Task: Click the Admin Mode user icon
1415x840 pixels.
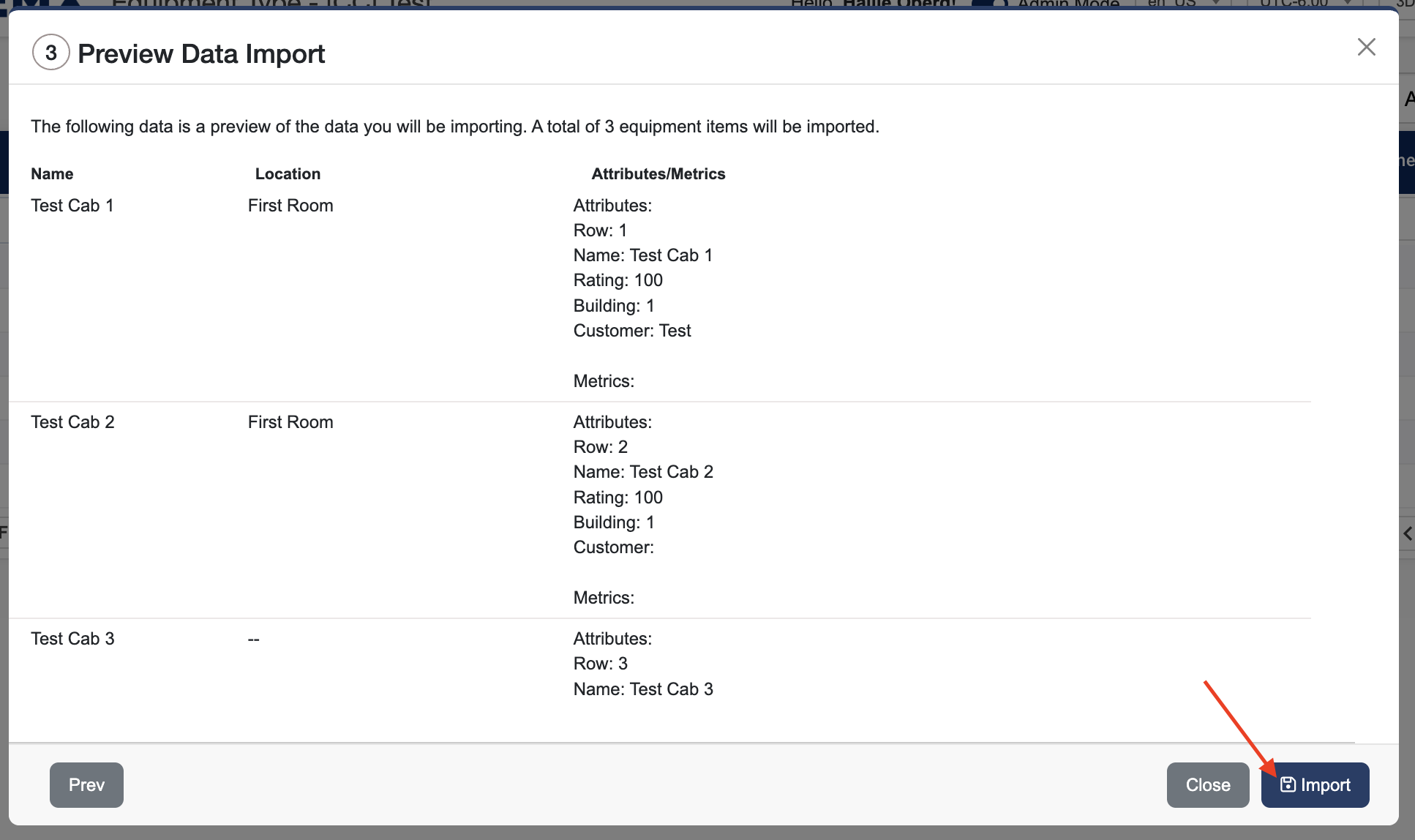Action: point(999,4)
